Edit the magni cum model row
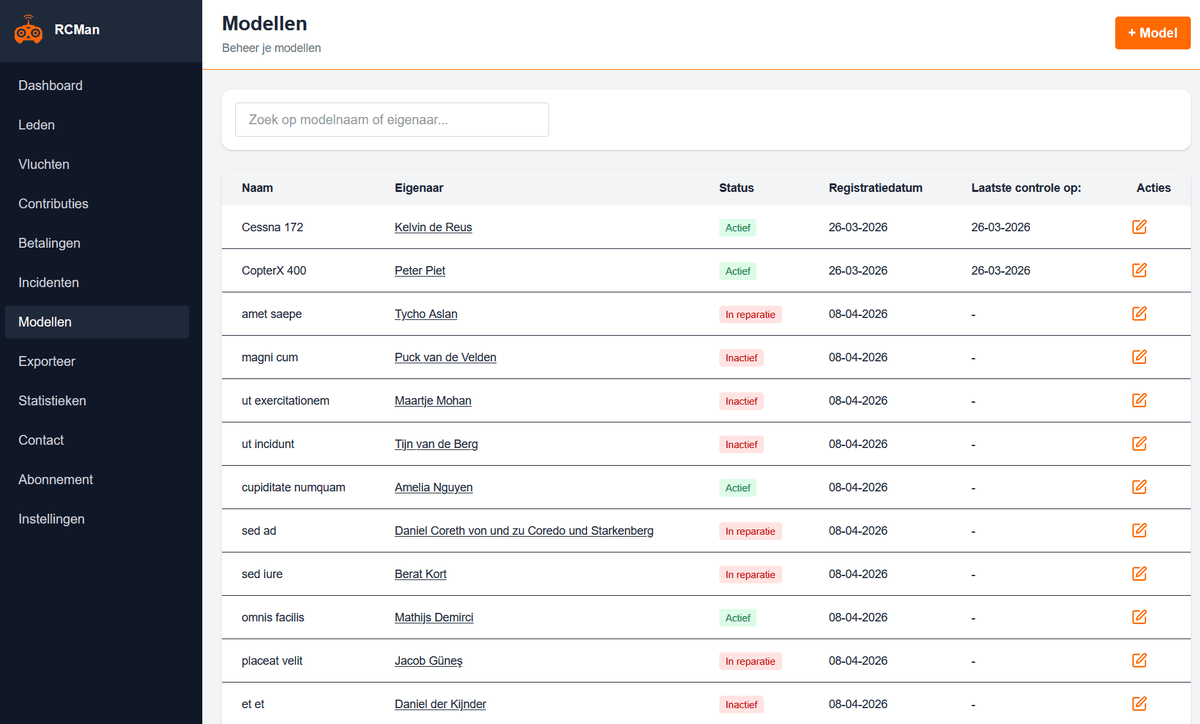The width and height of the screenshot is (1200, 724). [1139, 357]
